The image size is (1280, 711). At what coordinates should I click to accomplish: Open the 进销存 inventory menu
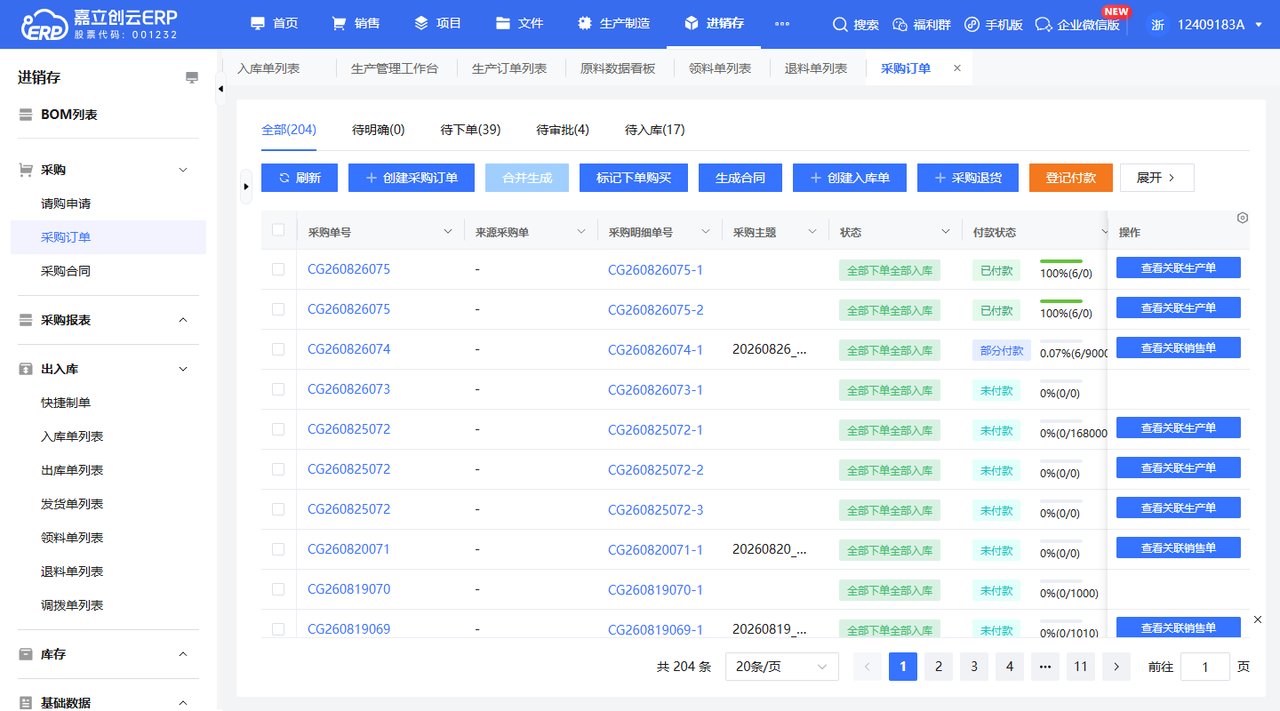(x=714, y=23)
